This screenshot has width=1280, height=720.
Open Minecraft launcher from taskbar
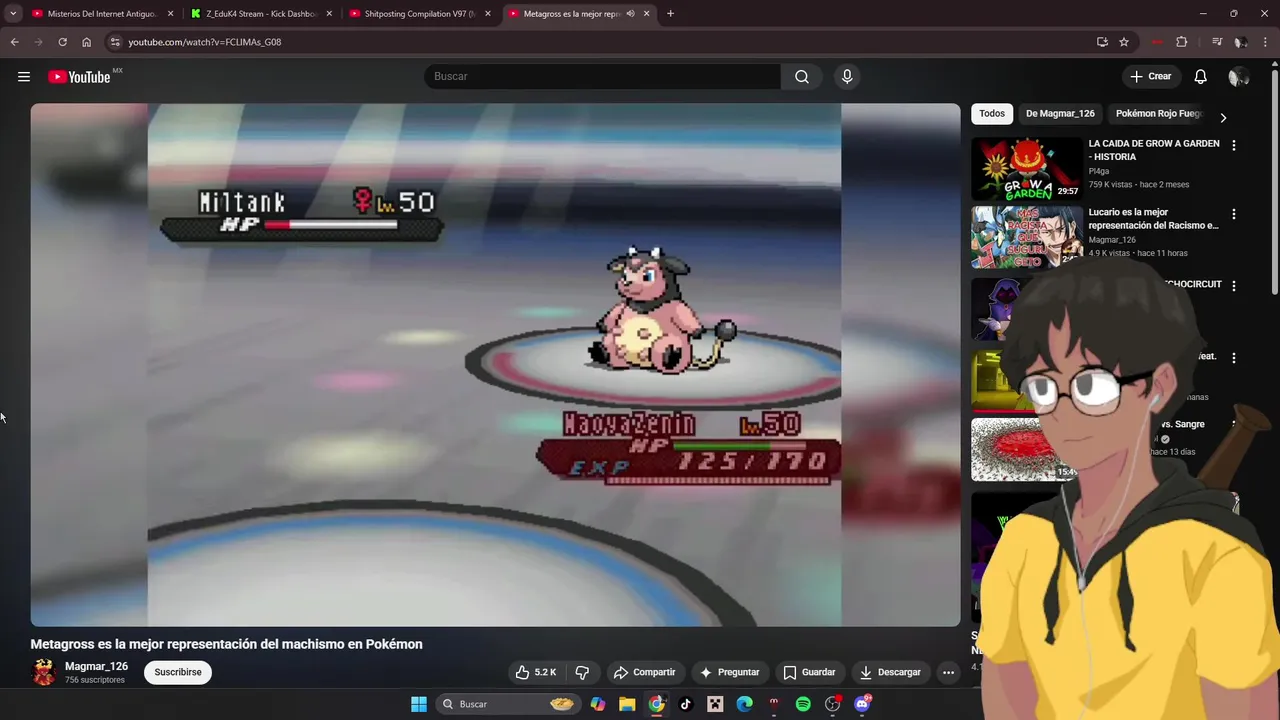click(715, 704)
